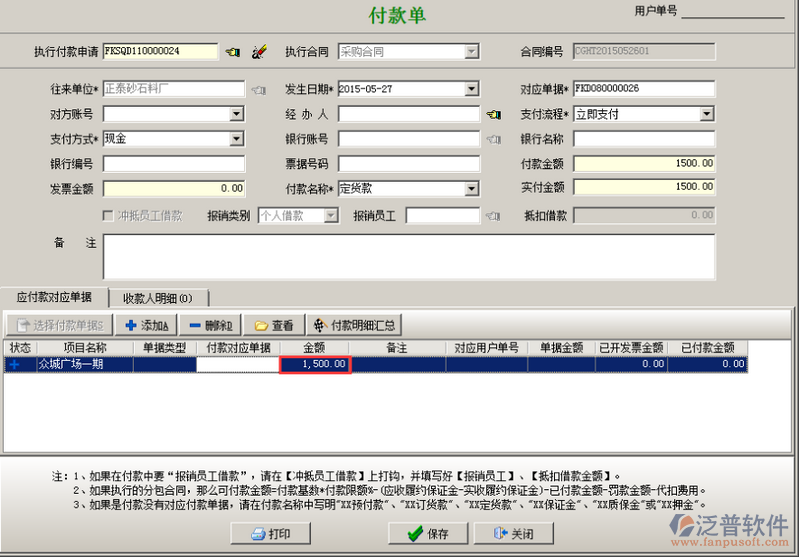Open 付款明细汇总 summary button

[x=354, y=325]
